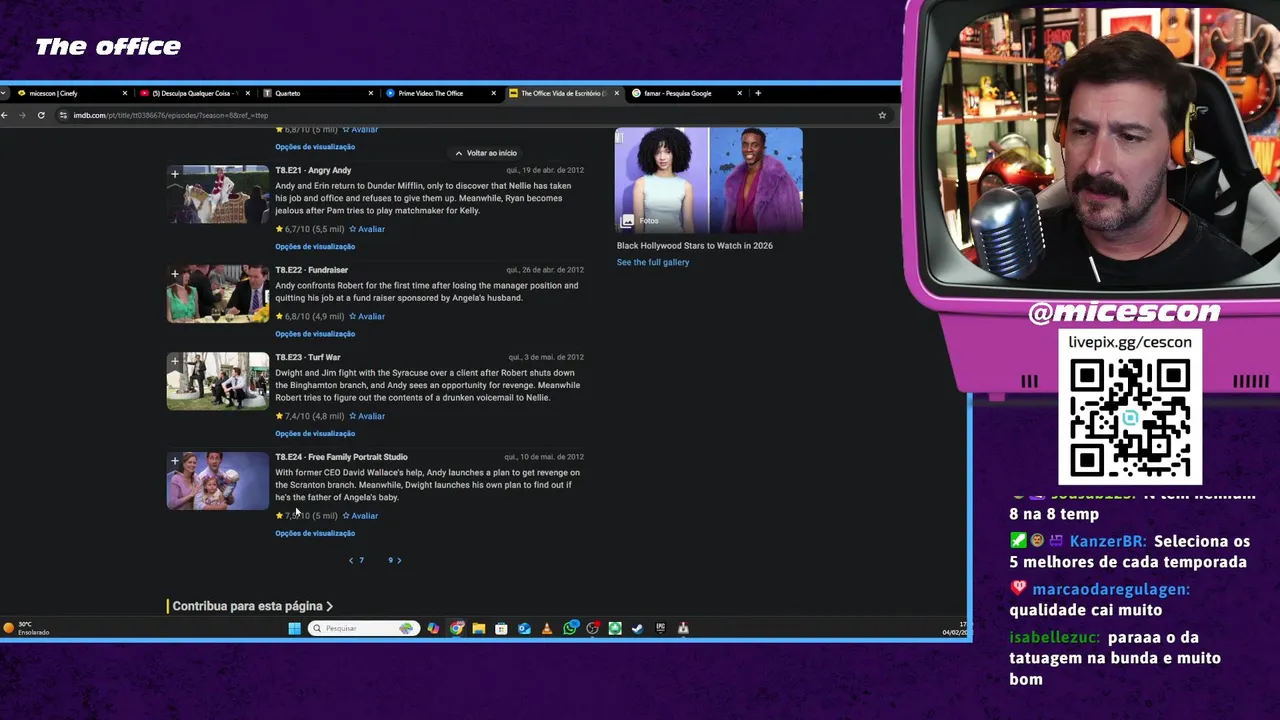Open See the full gallery link

[x=653, y=262]
